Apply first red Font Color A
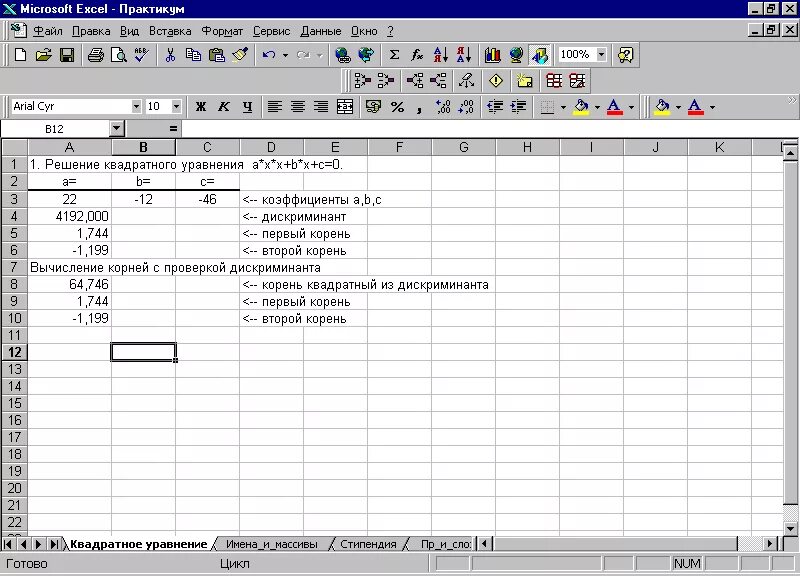This screenshot has height=576, width=800. click(615, 107)
